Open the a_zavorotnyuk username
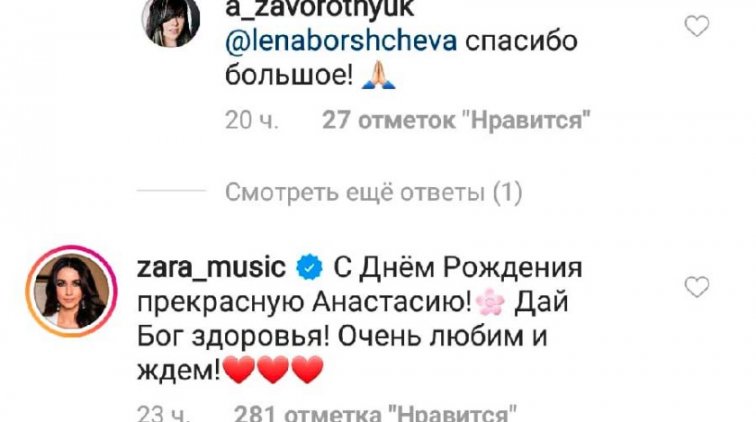The width and height of the screenshot is (756, 422). 320,8
